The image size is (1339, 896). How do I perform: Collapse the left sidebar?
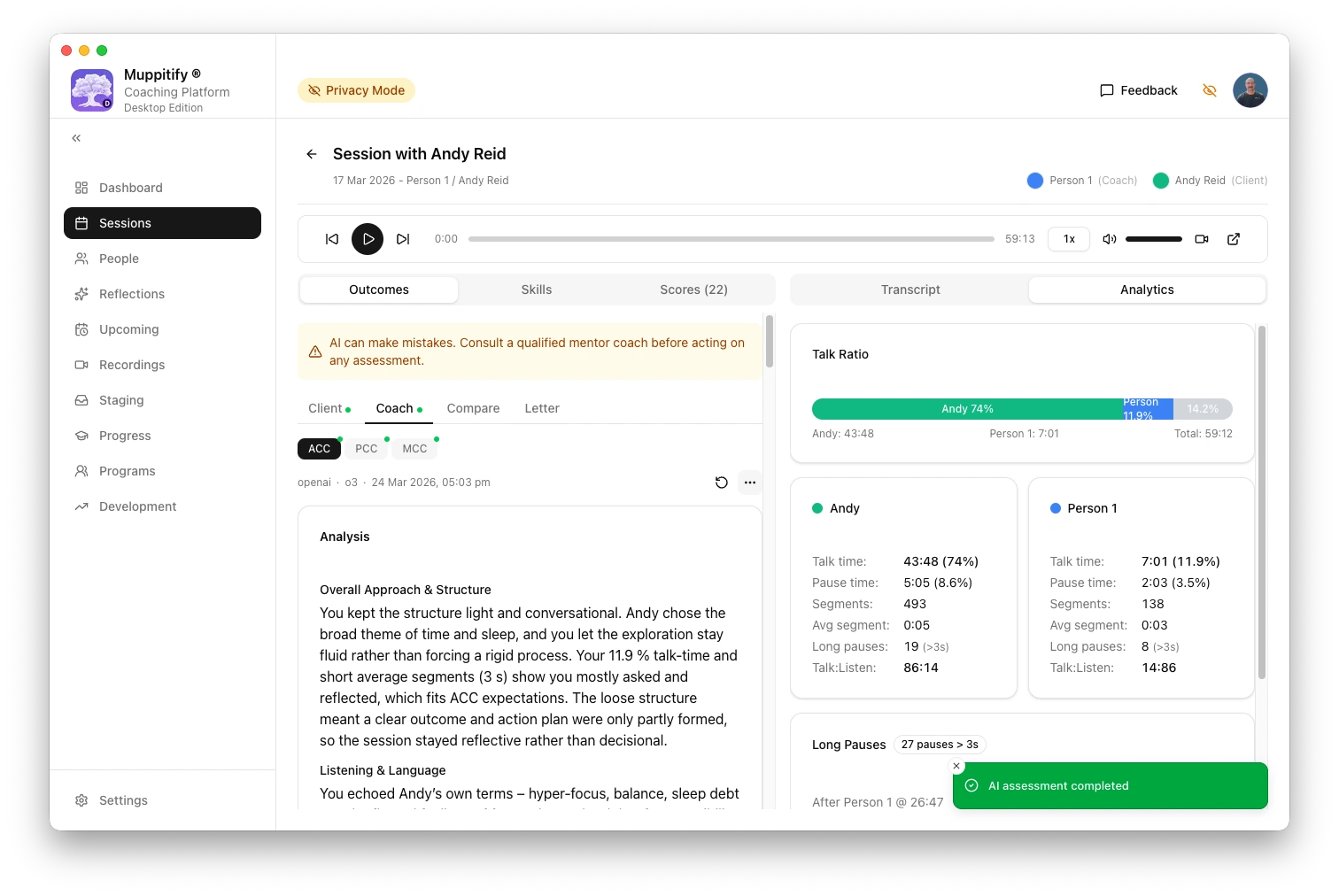pos(77,138)
